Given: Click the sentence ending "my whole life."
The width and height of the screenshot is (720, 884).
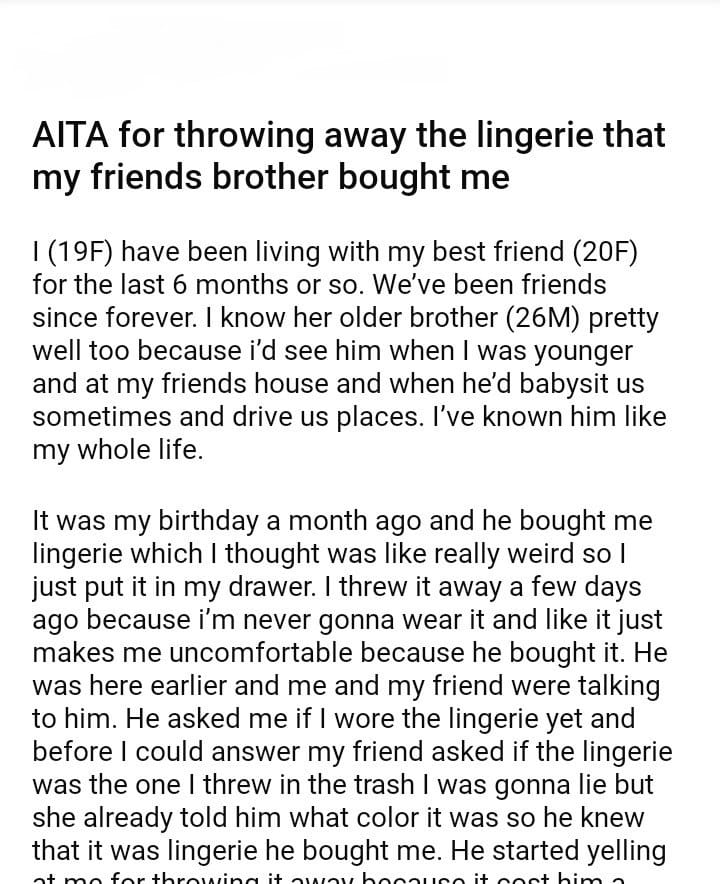Looking at the screenshot, I should 118,450.
